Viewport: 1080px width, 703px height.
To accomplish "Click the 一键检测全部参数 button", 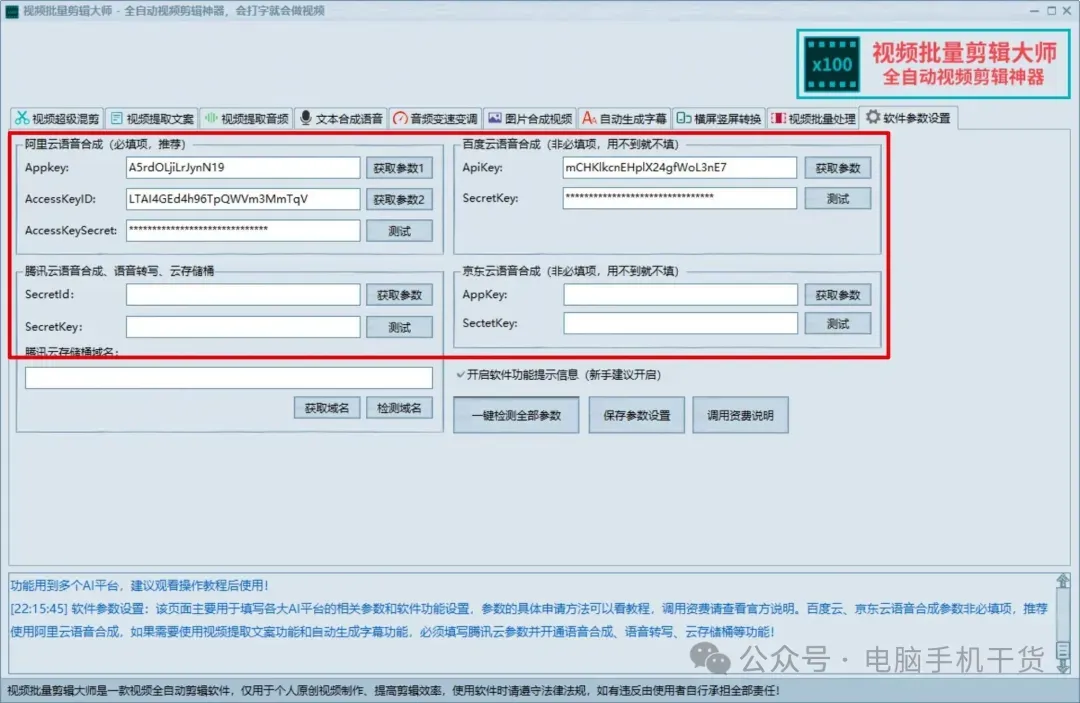I will point(516,415).
